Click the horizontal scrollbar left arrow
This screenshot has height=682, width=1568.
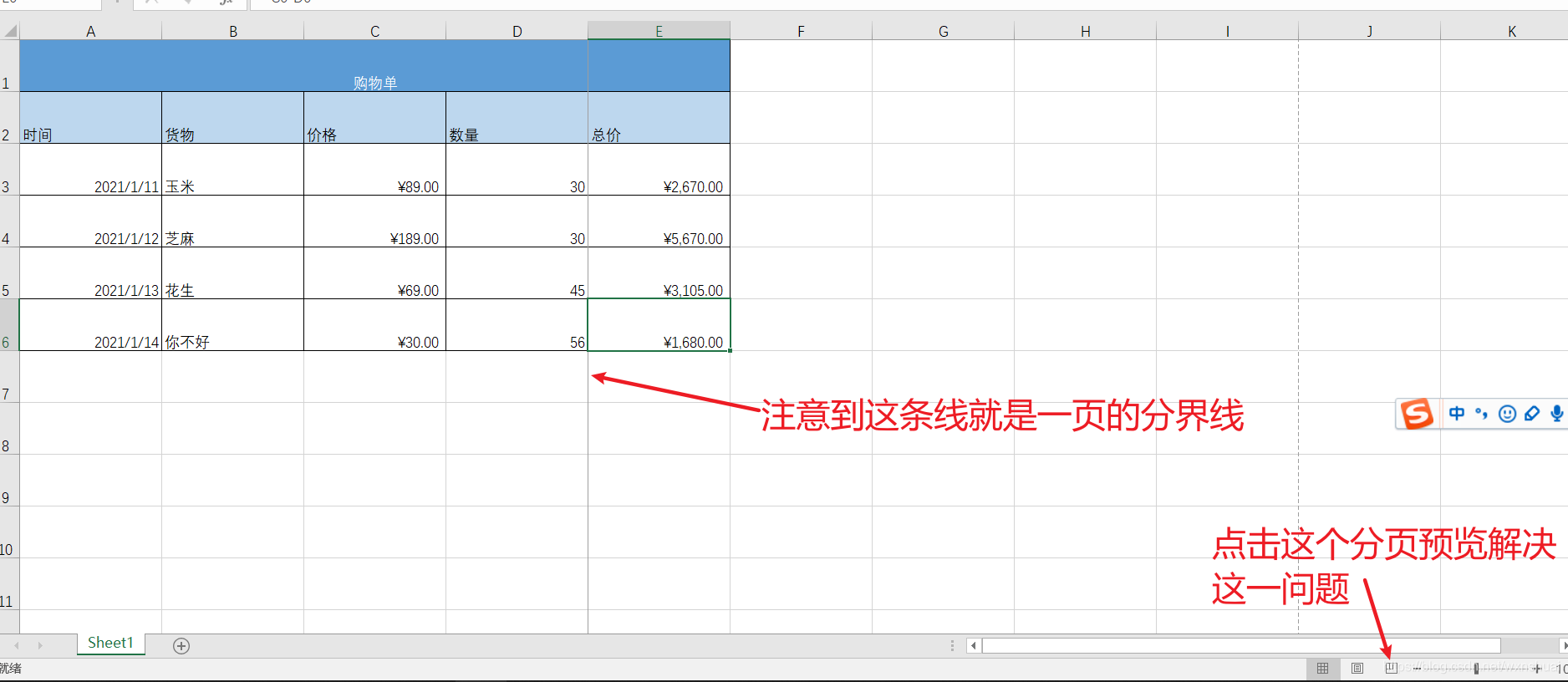coord(973,645)
